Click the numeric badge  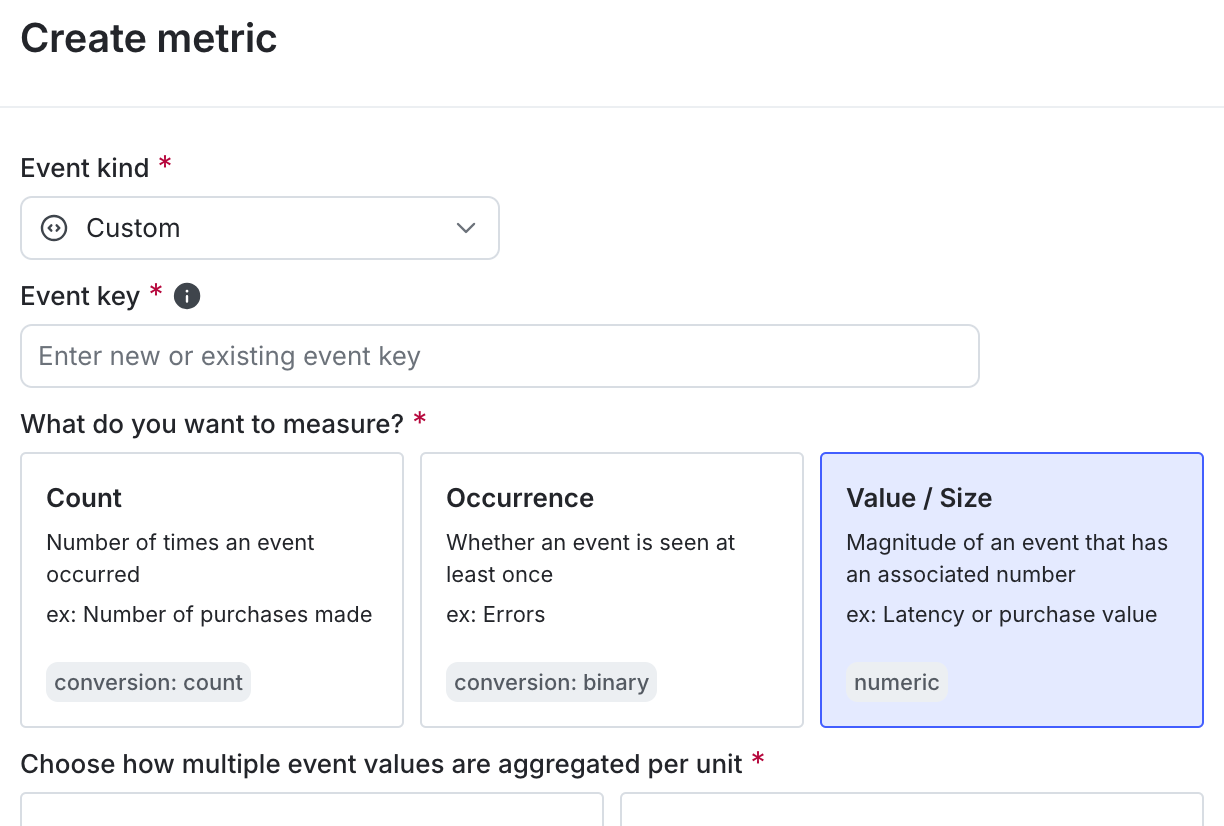(x=897, y=682)
